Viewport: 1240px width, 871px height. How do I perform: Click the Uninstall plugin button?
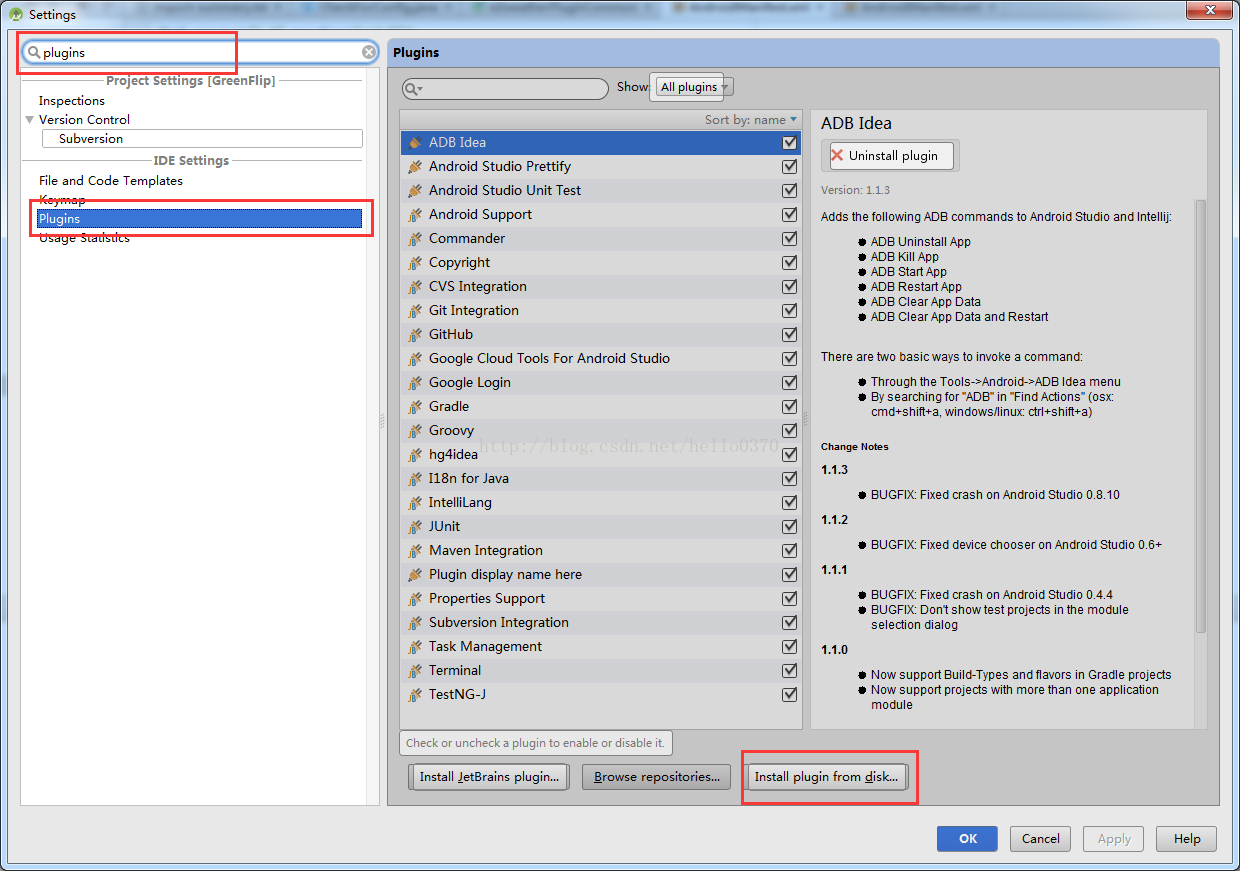(893, 155)
